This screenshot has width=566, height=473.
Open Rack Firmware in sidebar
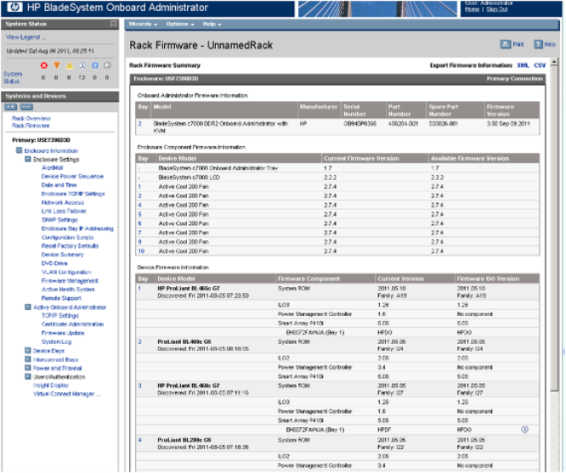(x=31, y=126)
